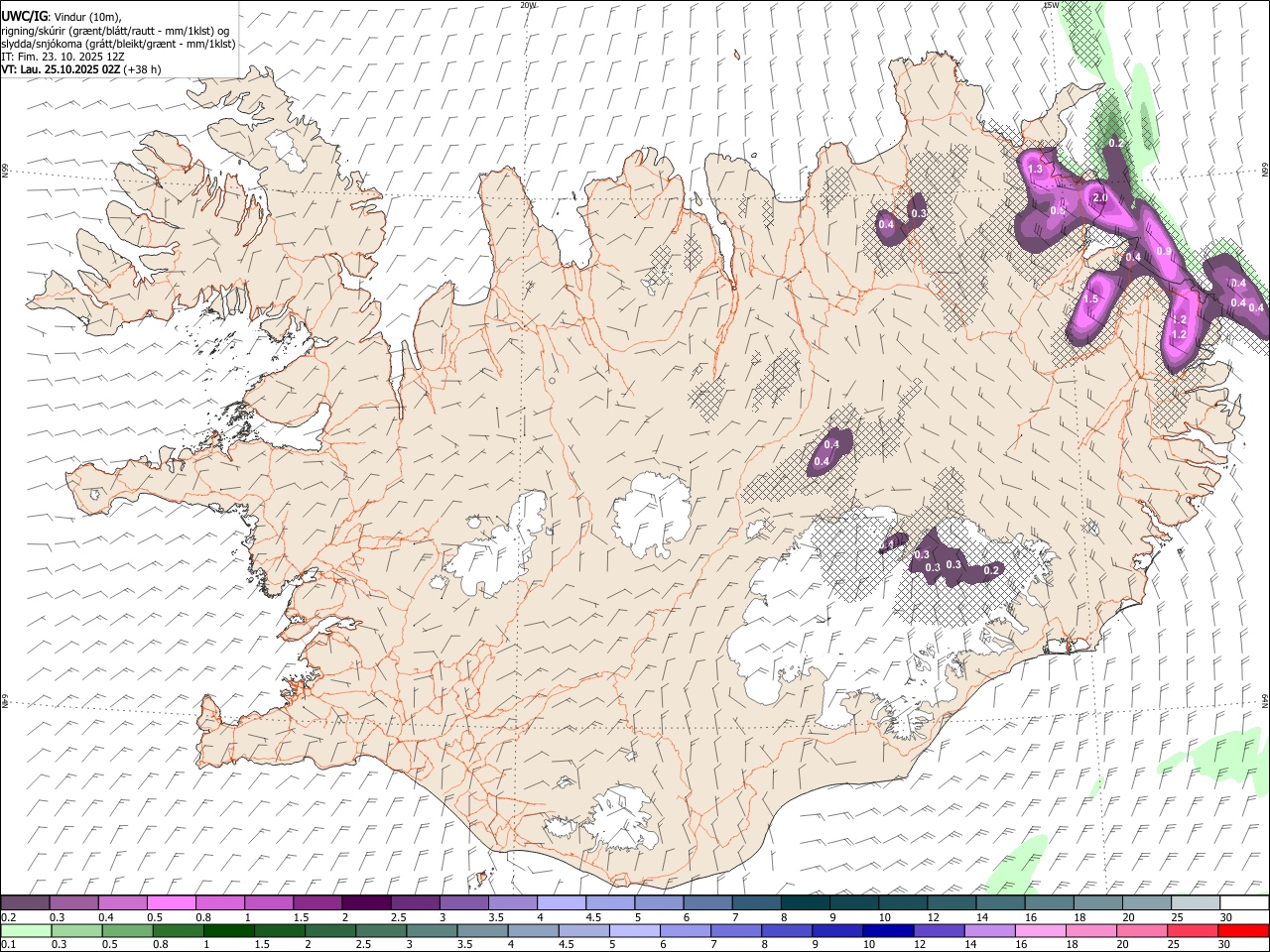Select the light pink 16 swatch in rain legend

tap(1039, 931)
